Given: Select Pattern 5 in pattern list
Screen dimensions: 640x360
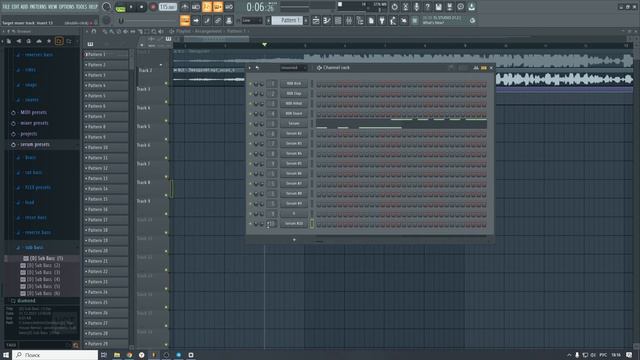Looking at the screenshot, I should tap(106, 96).
